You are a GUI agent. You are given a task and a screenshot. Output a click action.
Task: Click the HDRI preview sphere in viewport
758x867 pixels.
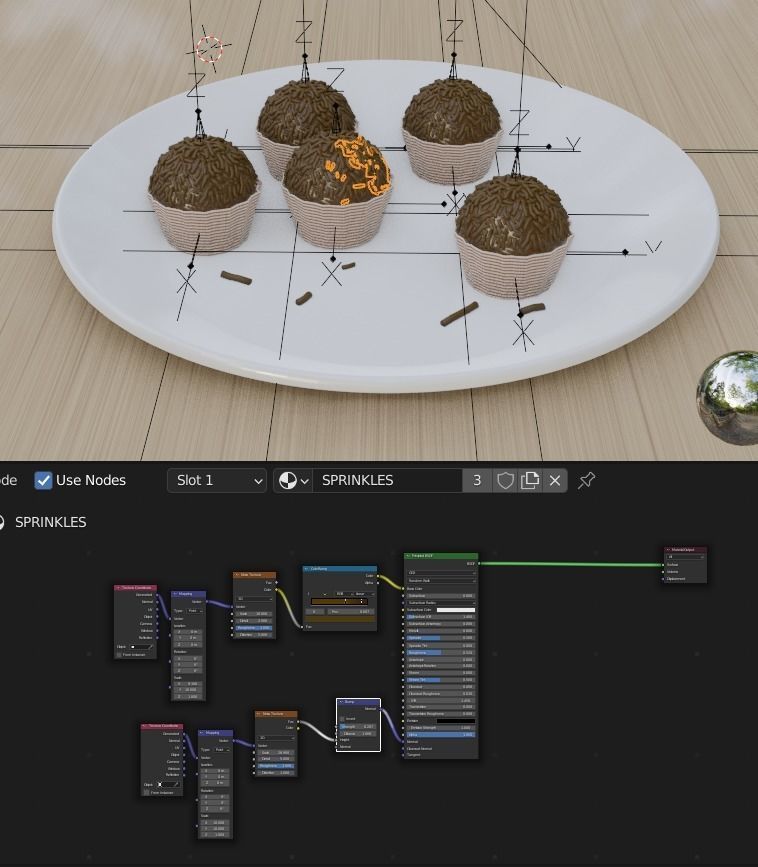pos(729,397)
